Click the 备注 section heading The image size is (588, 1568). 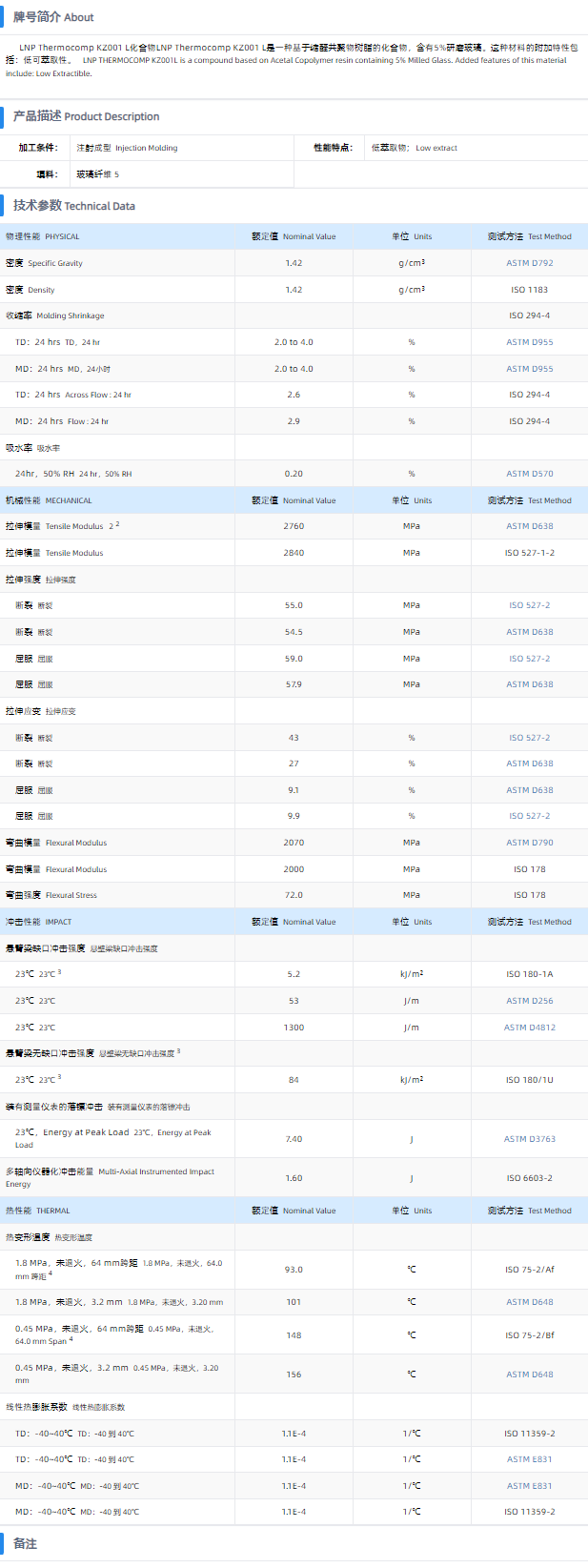[25, 1544]
